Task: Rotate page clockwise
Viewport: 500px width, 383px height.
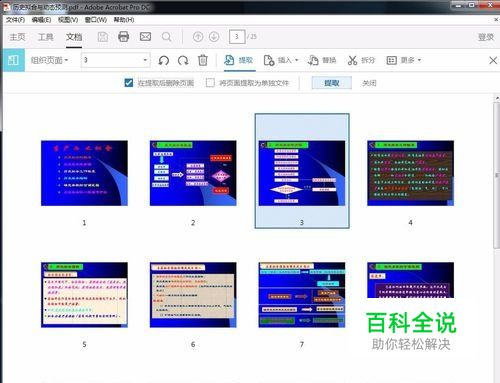Action: (183, 60)
